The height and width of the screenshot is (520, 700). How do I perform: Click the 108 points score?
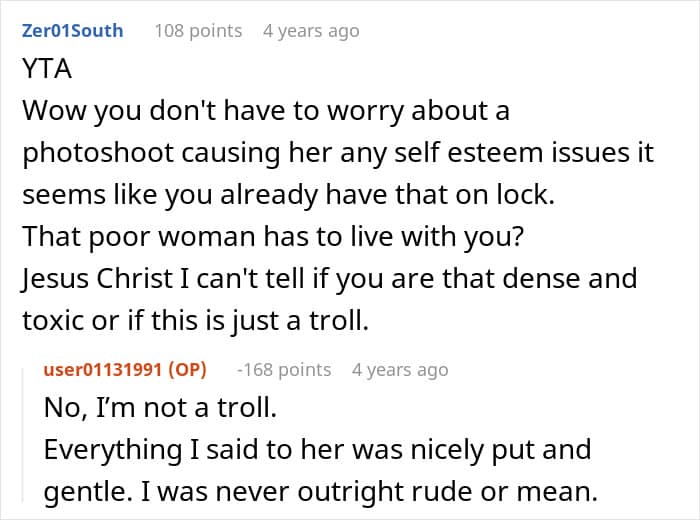[x=198, y=31]
